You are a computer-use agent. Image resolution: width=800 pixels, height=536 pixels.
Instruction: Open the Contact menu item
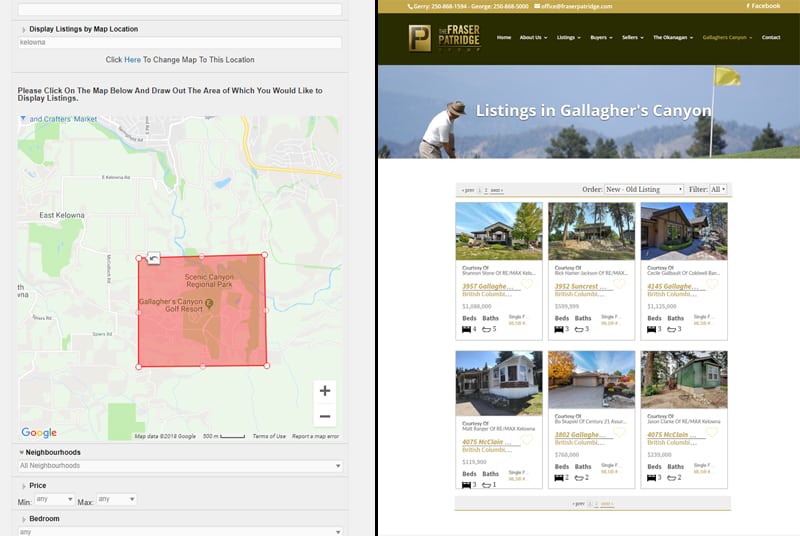tap(770, 37)
